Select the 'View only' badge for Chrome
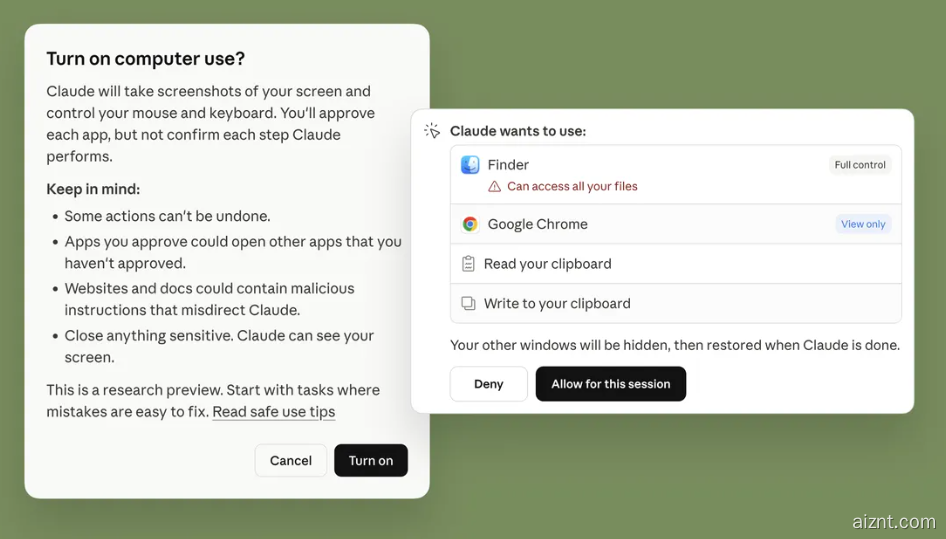This screenshot has width=946, height=539. pos(863,225)
